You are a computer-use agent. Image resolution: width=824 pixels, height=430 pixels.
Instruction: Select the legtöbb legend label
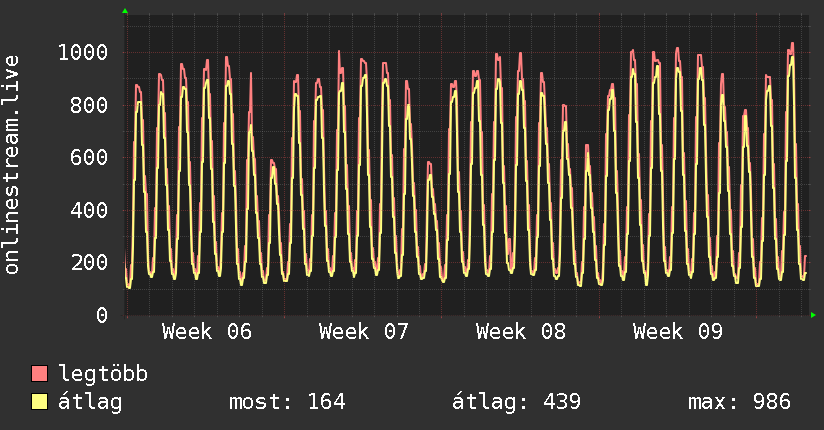(x=103, y=374)
